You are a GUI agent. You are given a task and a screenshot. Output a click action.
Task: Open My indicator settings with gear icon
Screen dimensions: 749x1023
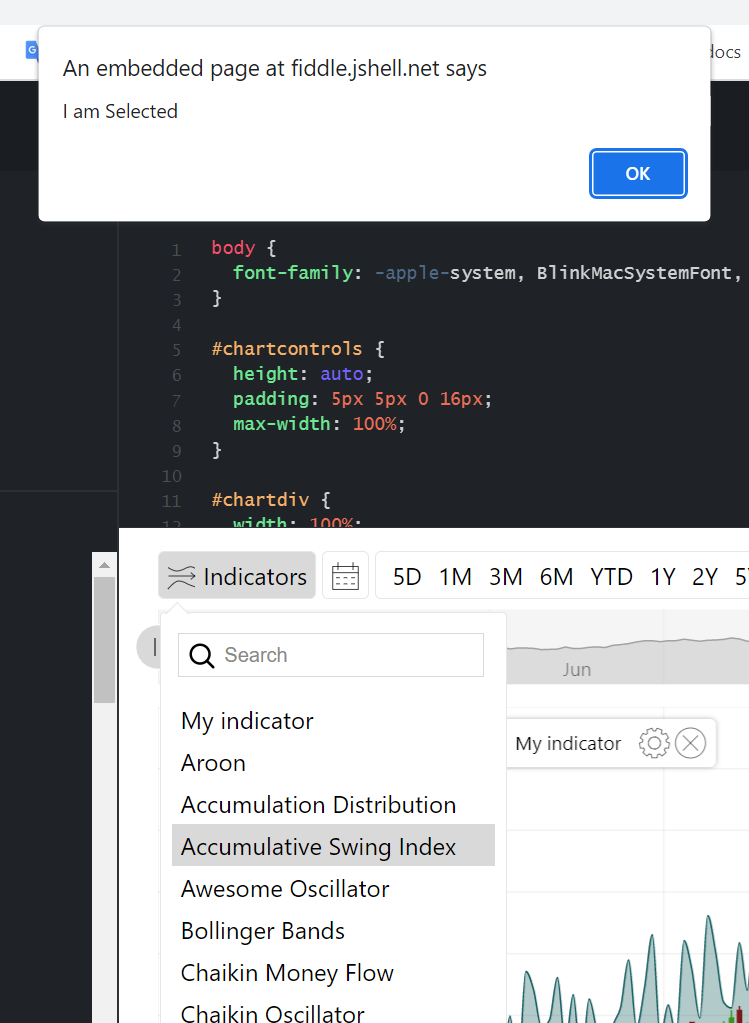pos(654,743)
